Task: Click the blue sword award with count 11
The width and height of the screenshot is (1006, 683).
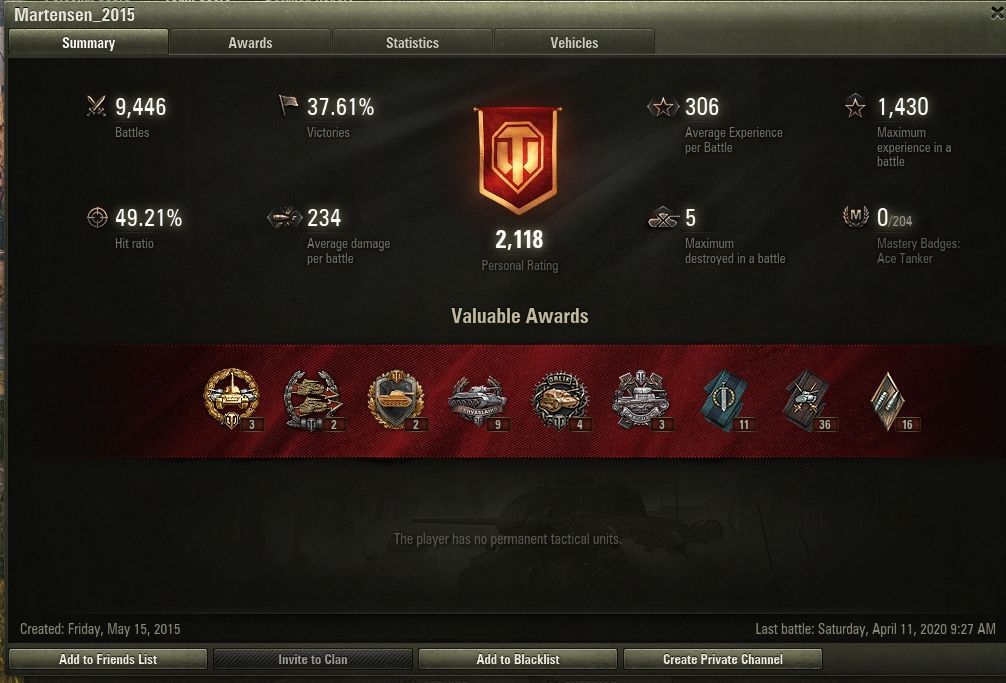Action: coord(726,399)
